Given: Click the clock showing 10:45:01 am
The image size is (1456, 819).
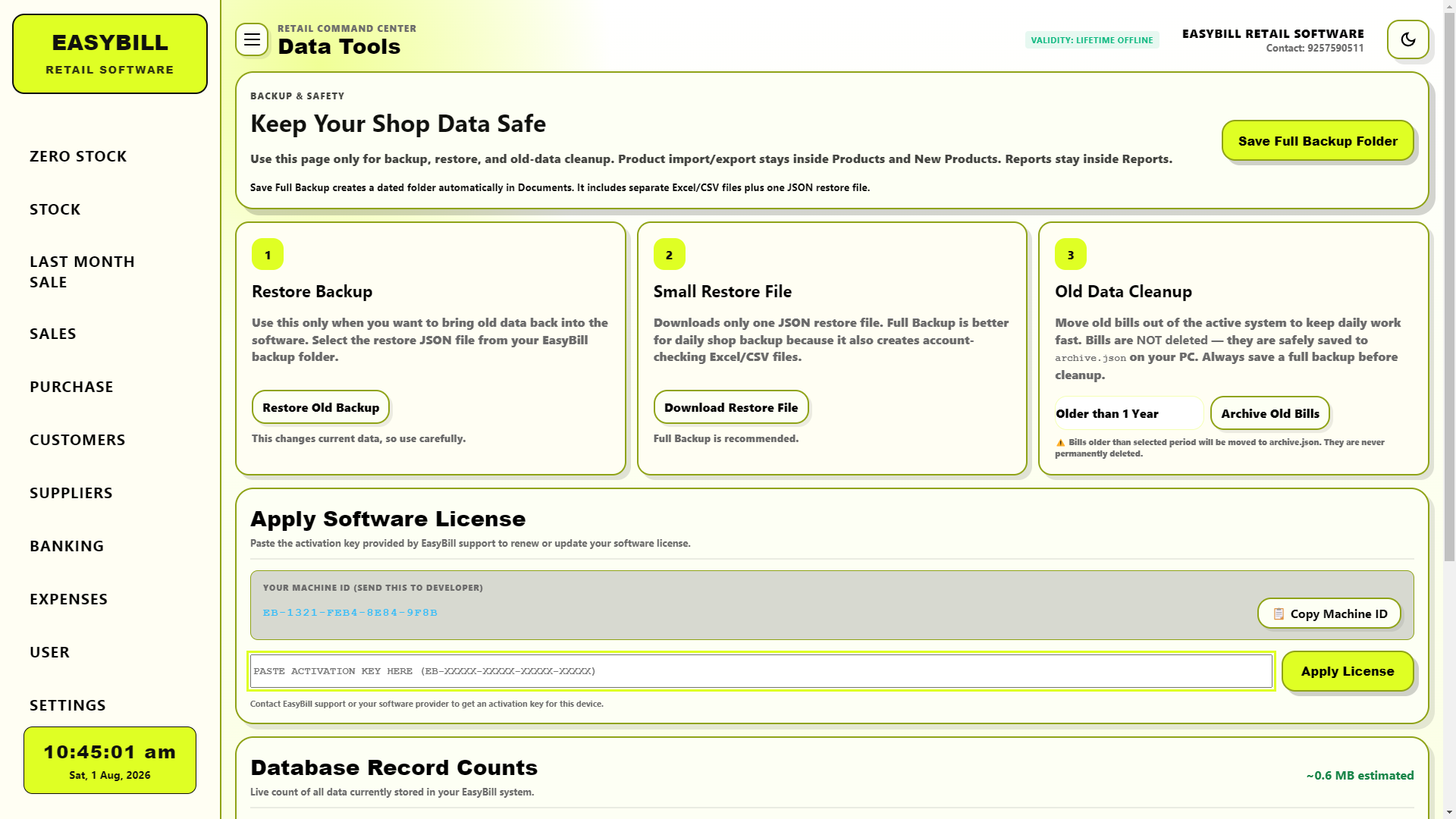Looking at the screenshot, I should 110,752.
